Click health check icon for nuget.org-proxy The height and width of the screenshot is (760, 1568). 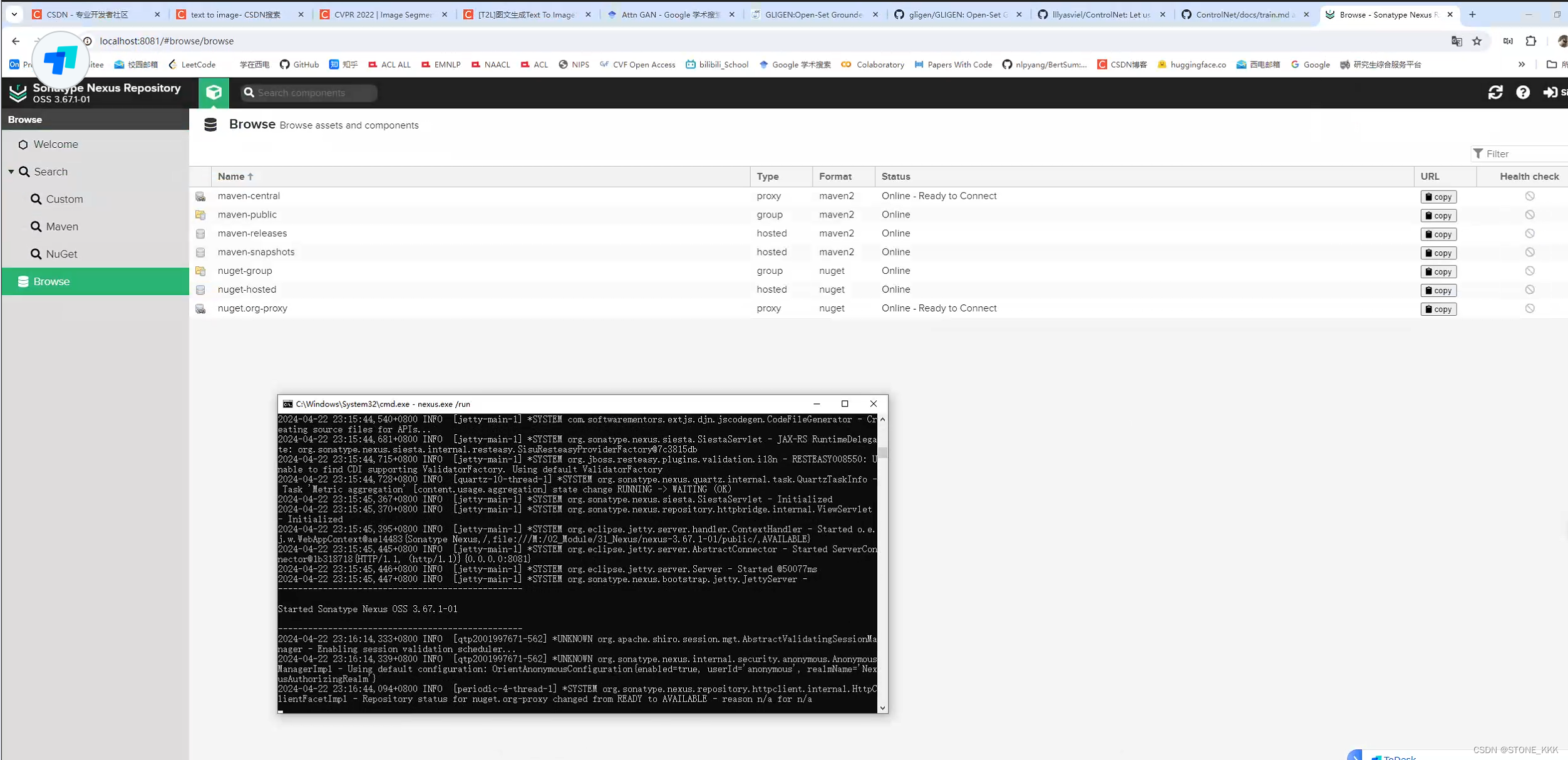tap(1530, 309)
